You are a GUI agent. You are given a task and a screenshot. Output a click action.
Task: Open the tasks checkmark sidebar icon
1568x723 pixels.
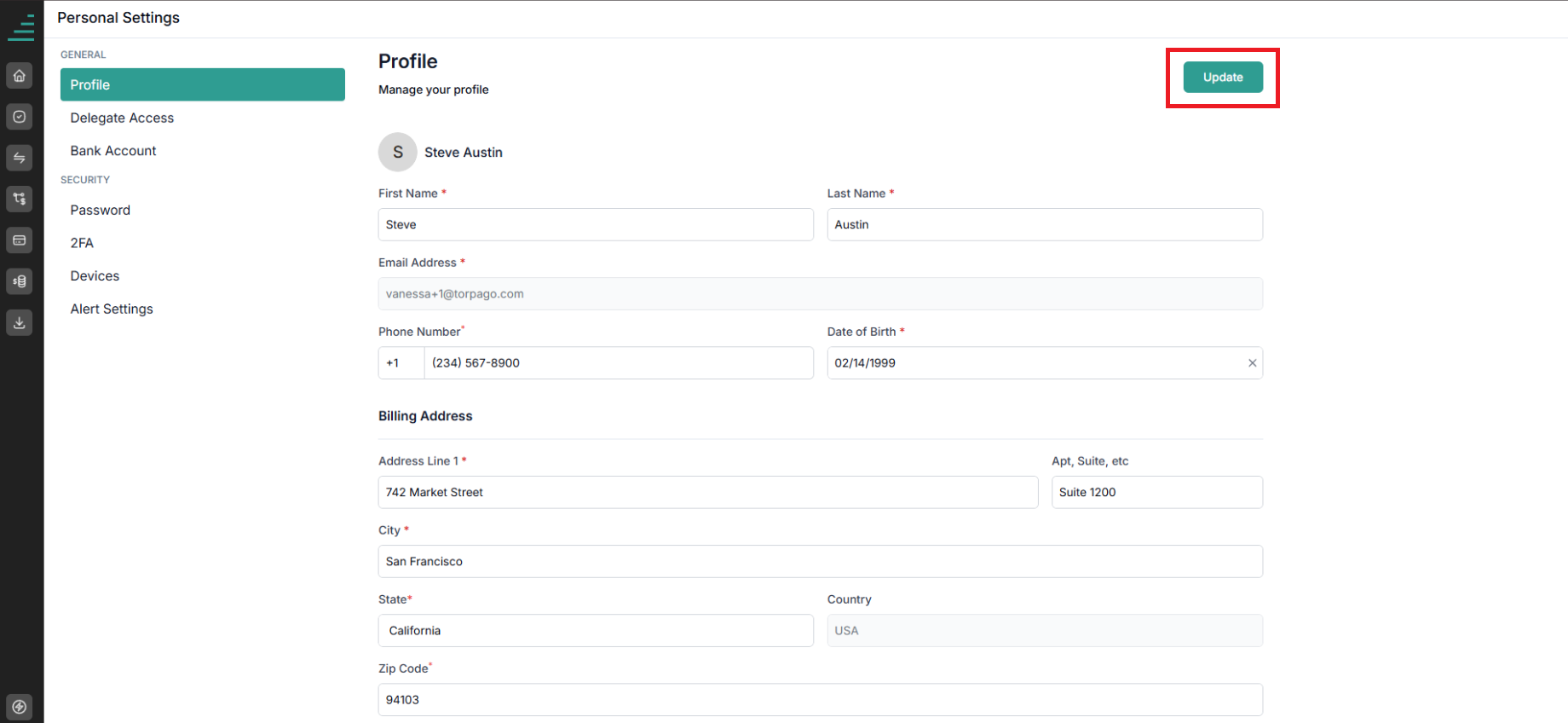click(20, 117)
